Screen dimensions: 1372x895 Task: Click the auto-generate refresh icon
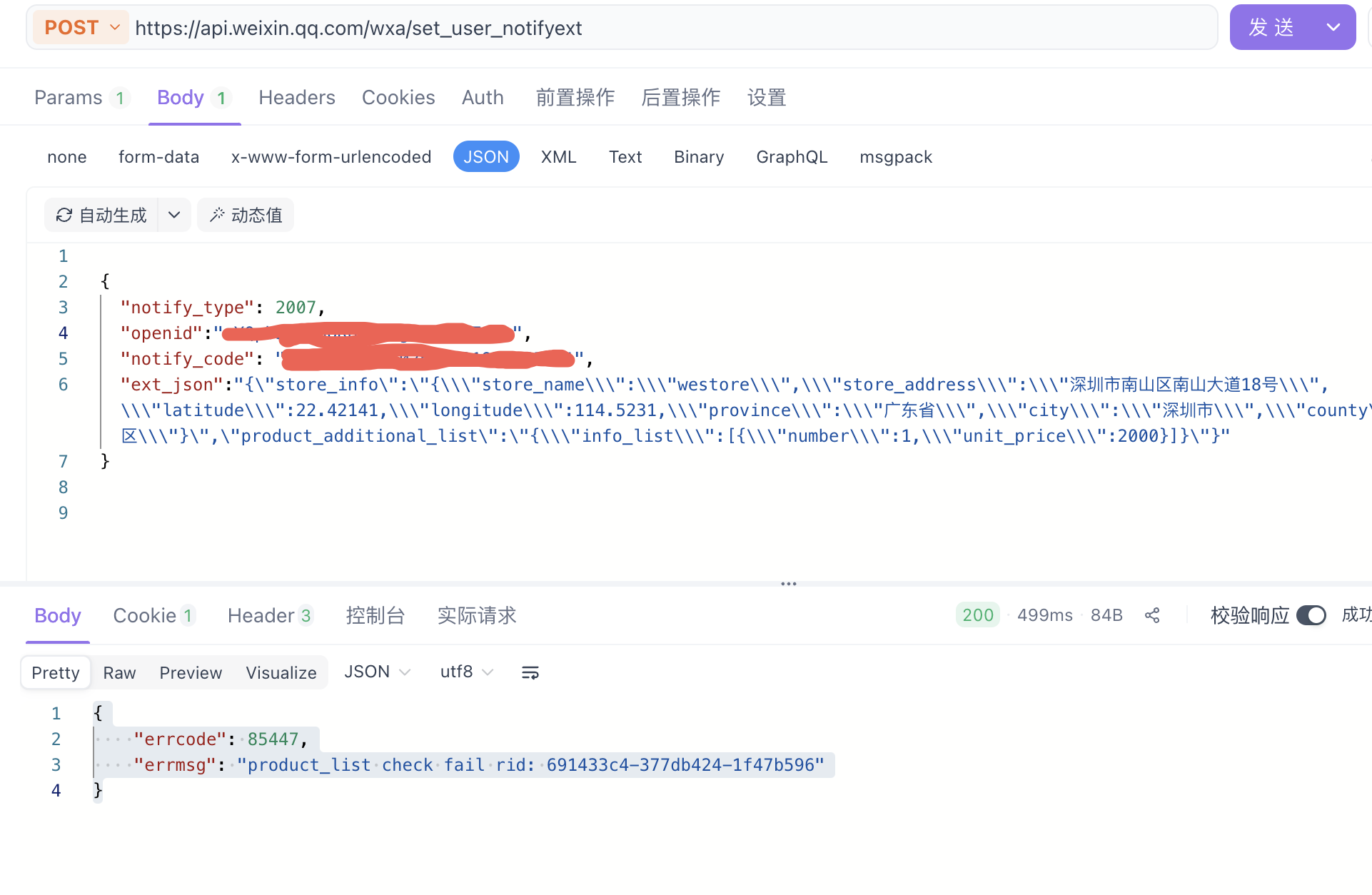tap(64, 215)
